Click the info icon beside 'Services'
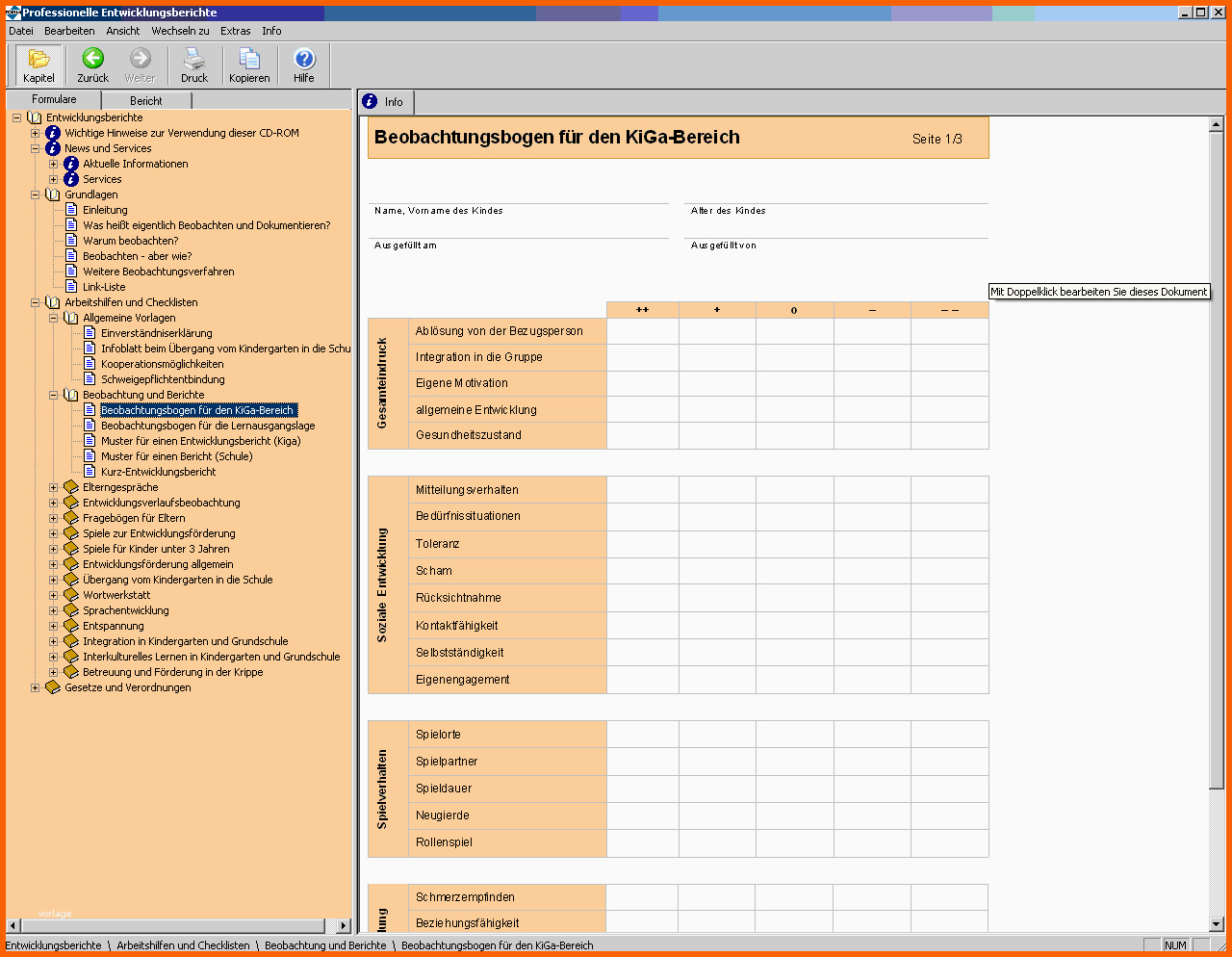1232x957 pixels. [x=71, y=179]
